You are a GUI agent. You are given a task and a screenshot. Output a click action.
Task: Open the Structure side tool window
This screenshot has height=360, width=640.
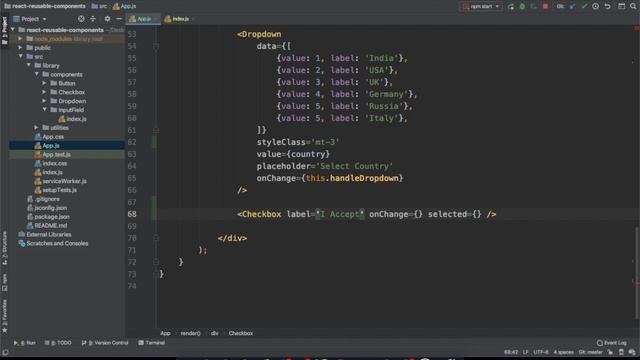click(4, 248)
